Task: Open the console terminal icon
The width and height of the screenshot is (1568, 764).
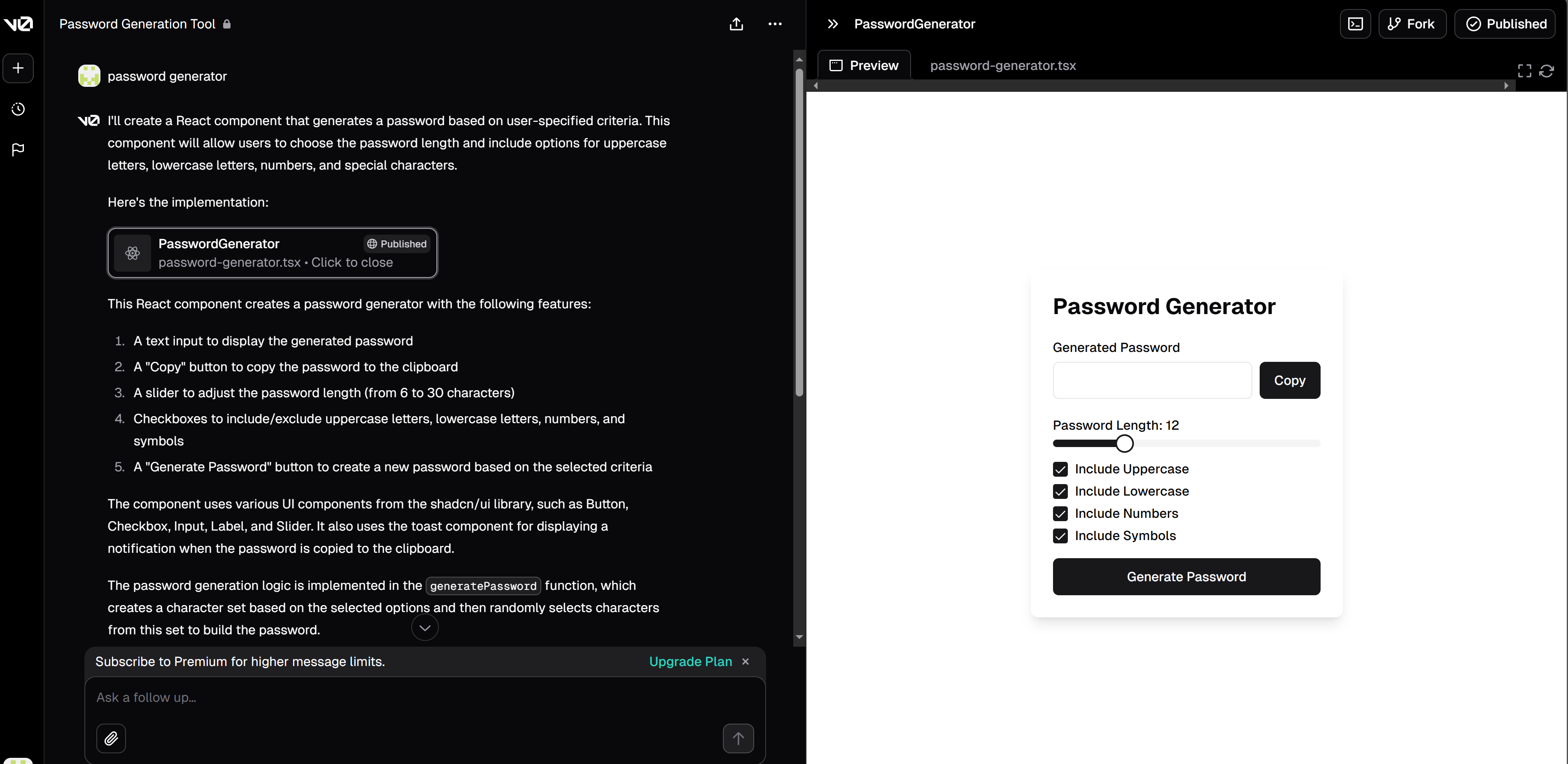Action: 1355,24
